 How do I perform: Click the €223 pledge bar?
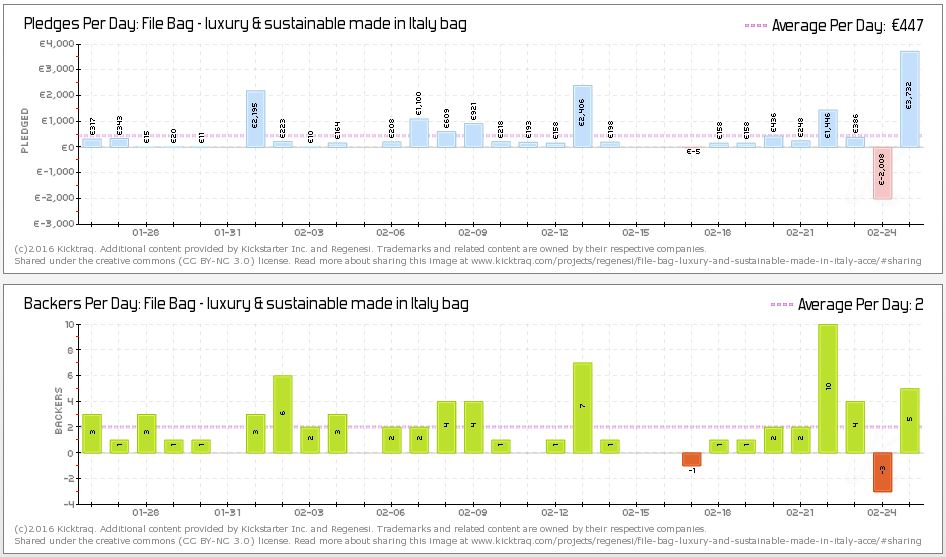[282, 144]
